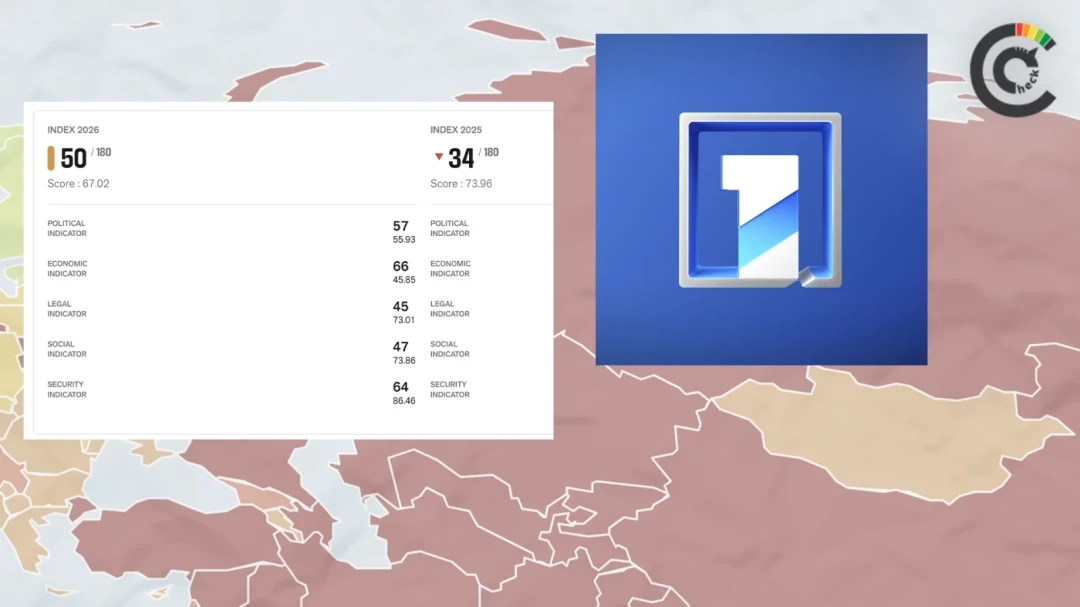The width and height of the screenshot is (1080, 607).
Task: Click 2026 Economic Indicator label
Action: tap(68, 269)
